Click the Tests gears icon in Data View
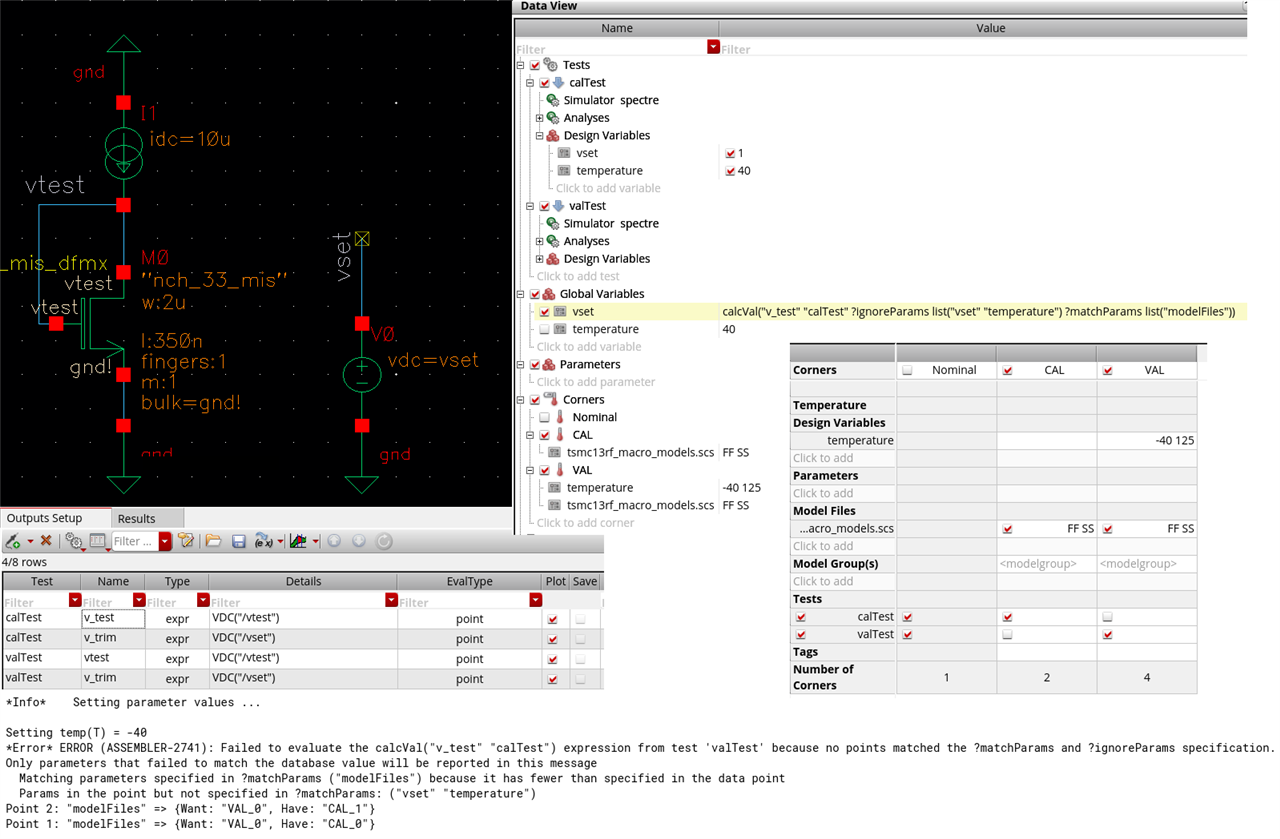The height and width of the screenshot is (839, 1280). click(550, 65)
